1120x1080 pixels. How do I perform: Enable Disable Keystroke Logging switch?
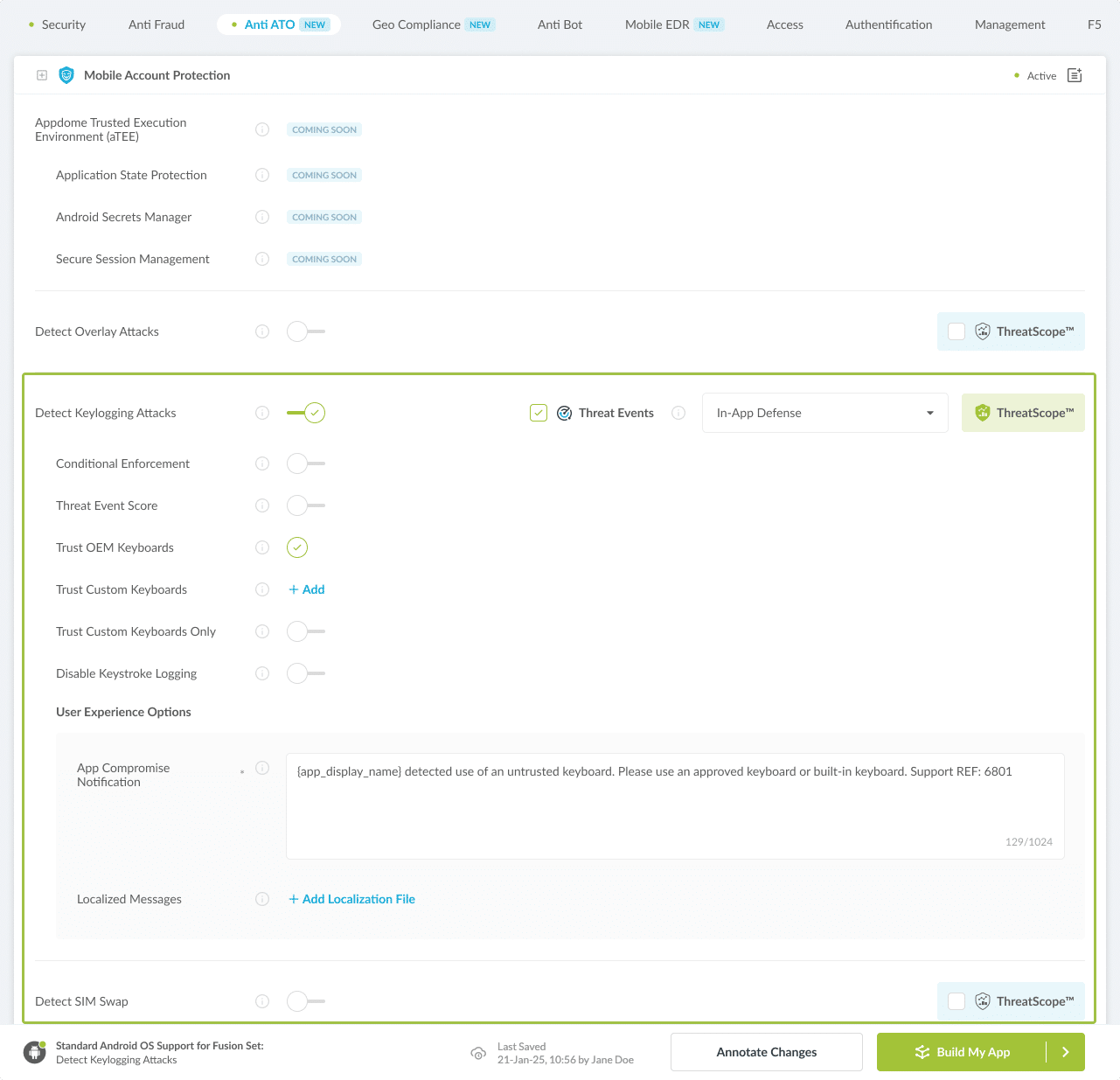pyautogui.click(x=306, y=673)
